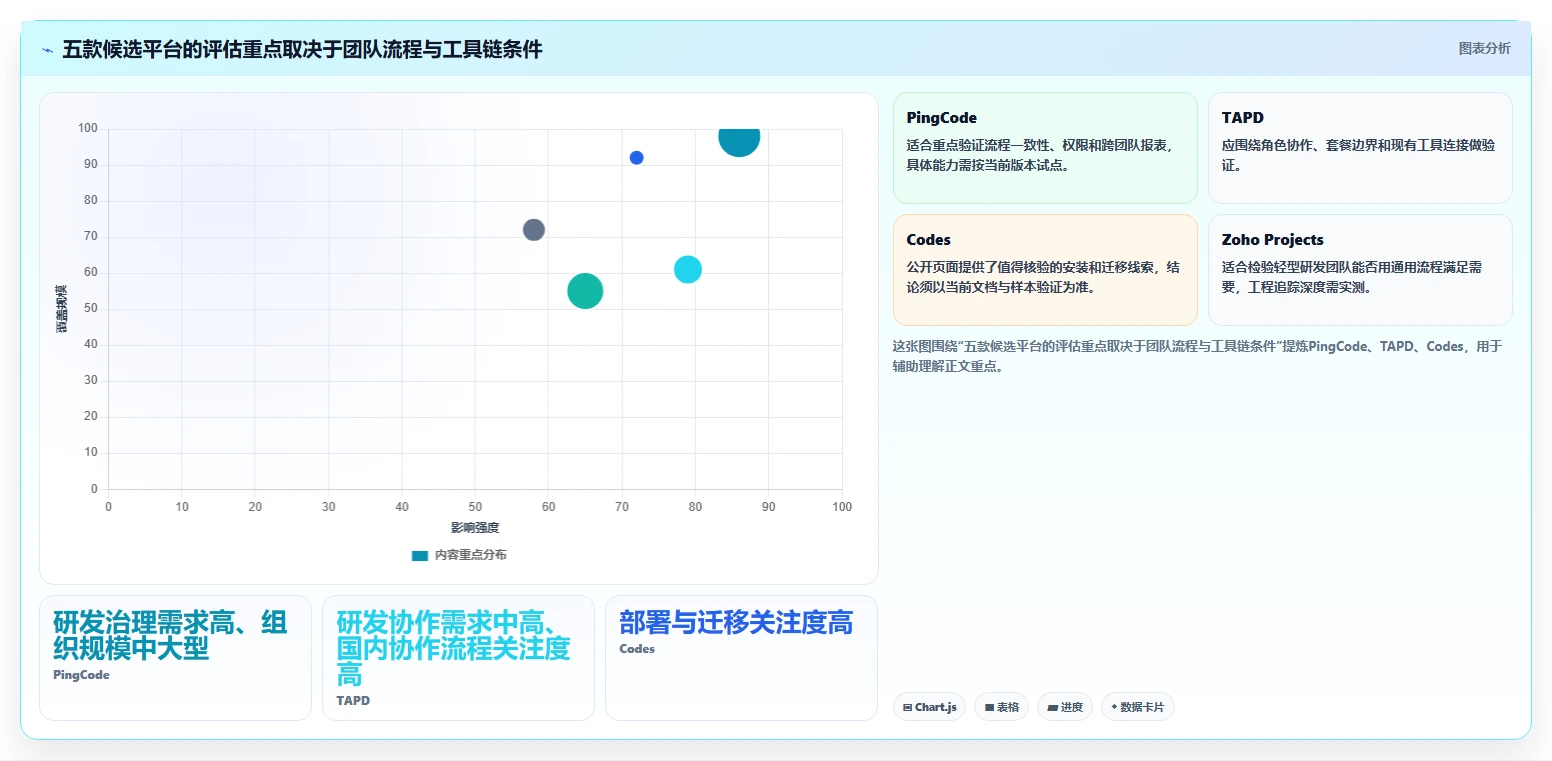1552x761 pixels.
Task: Click the gray bubble in the chart
Action: 534,230
